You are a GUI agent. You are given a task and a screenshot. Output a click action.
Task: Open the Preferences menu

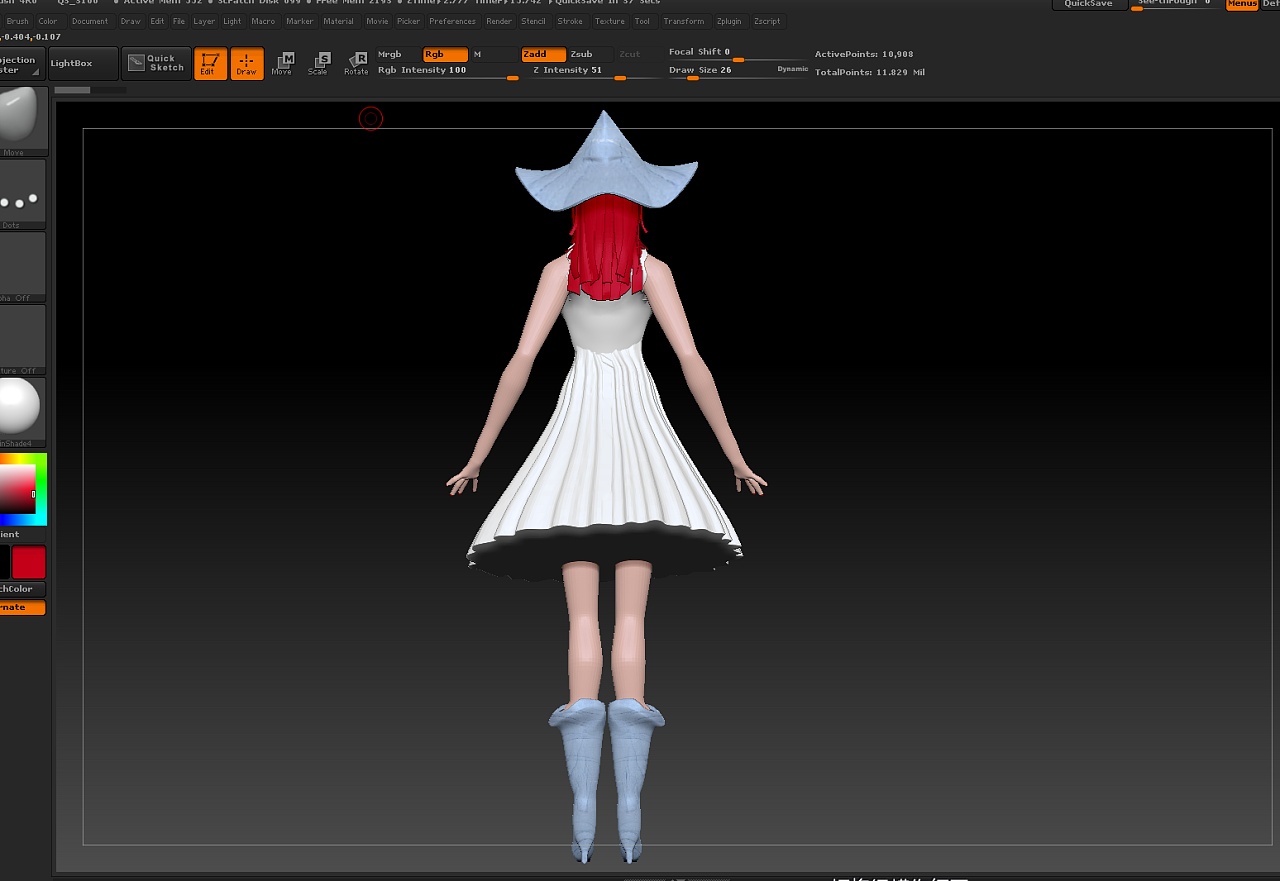click(453, 21)
